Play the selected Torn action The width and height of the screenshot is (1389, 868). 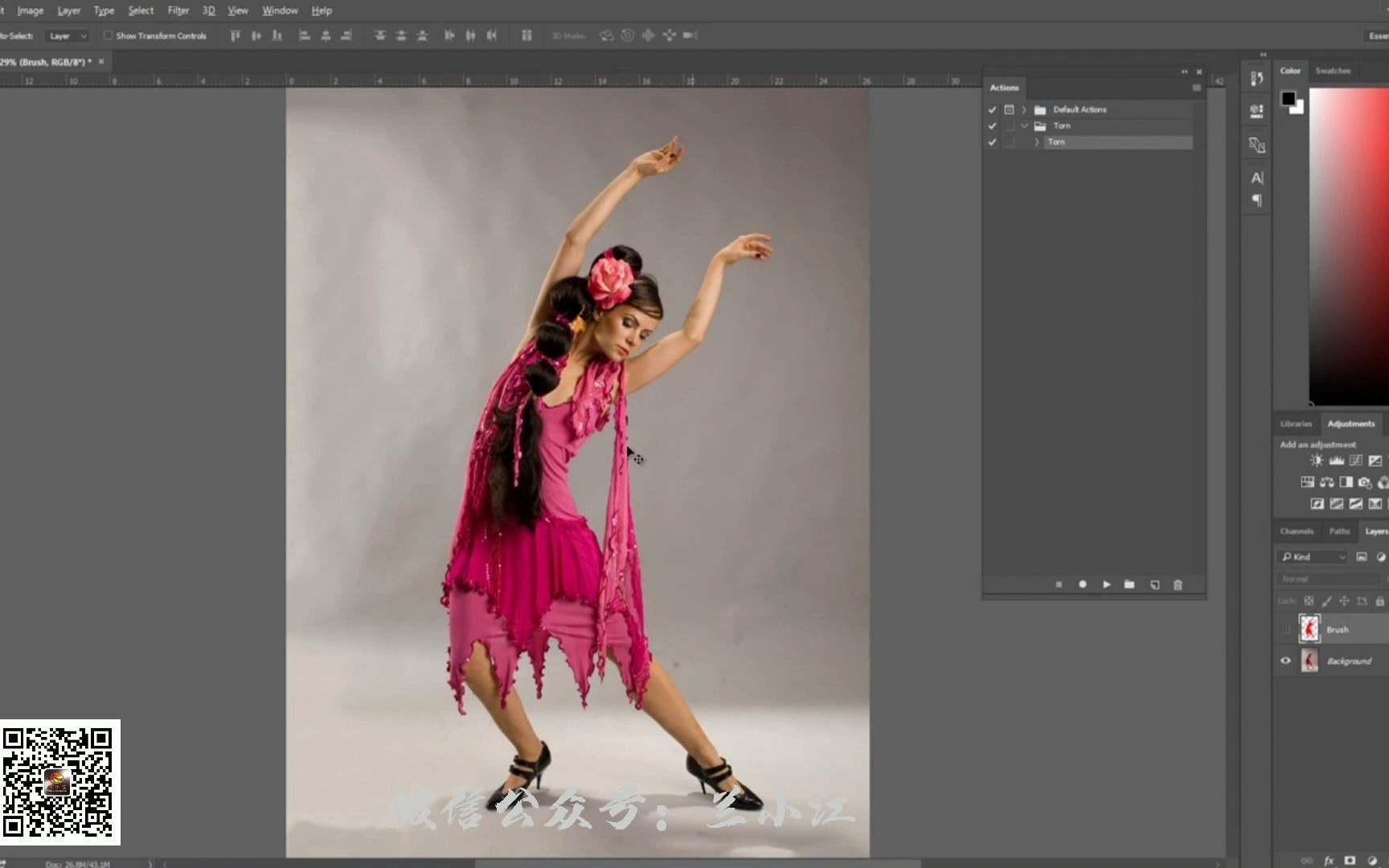coord(1107,585)
